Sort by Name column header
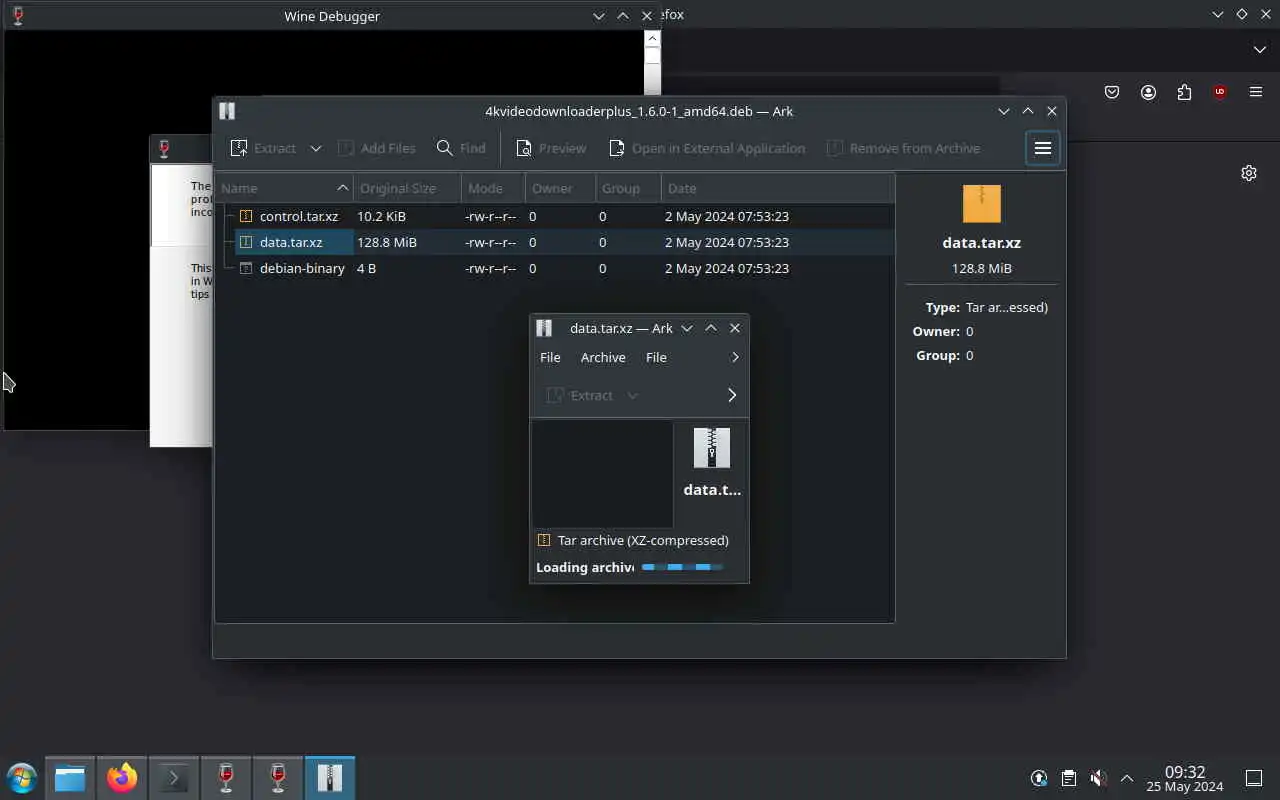 [284, 188]
